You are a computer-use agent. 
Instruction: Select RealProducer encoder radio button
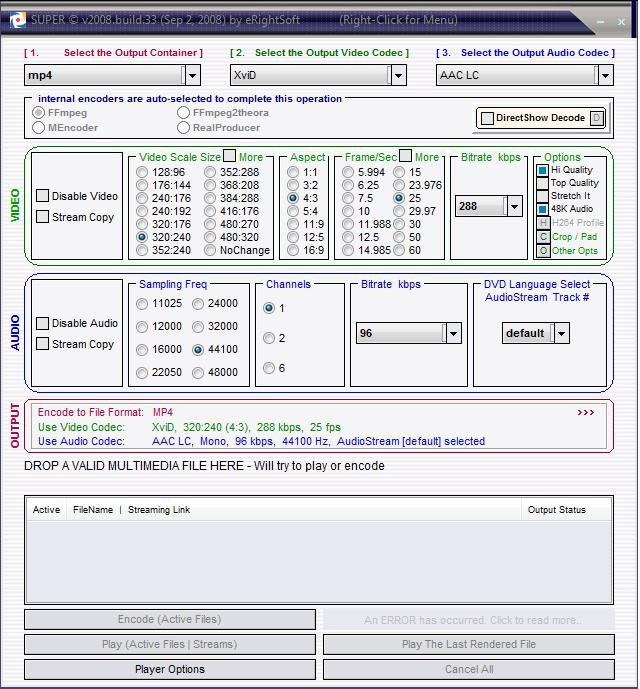(x=183, y=127)
